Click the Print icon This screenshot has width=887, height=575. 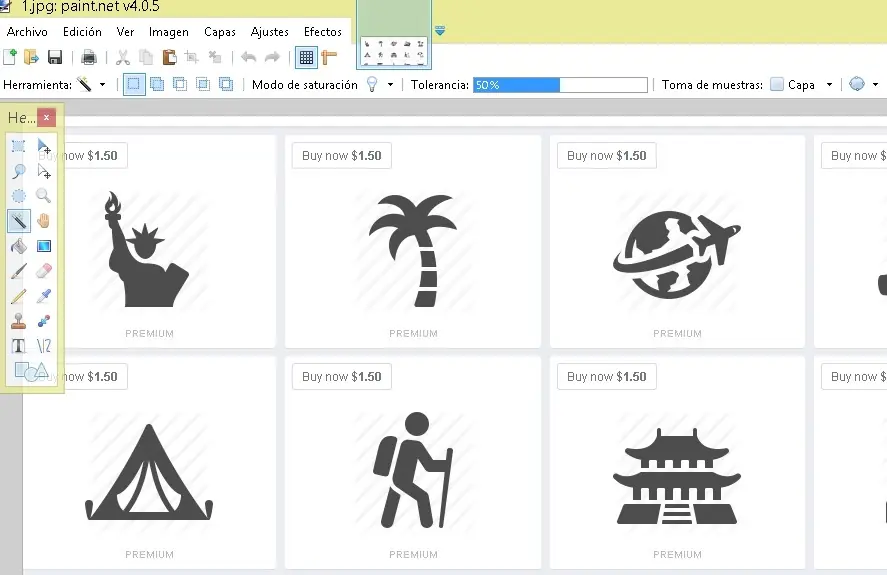pyautogui.click(x=89, y=57)
